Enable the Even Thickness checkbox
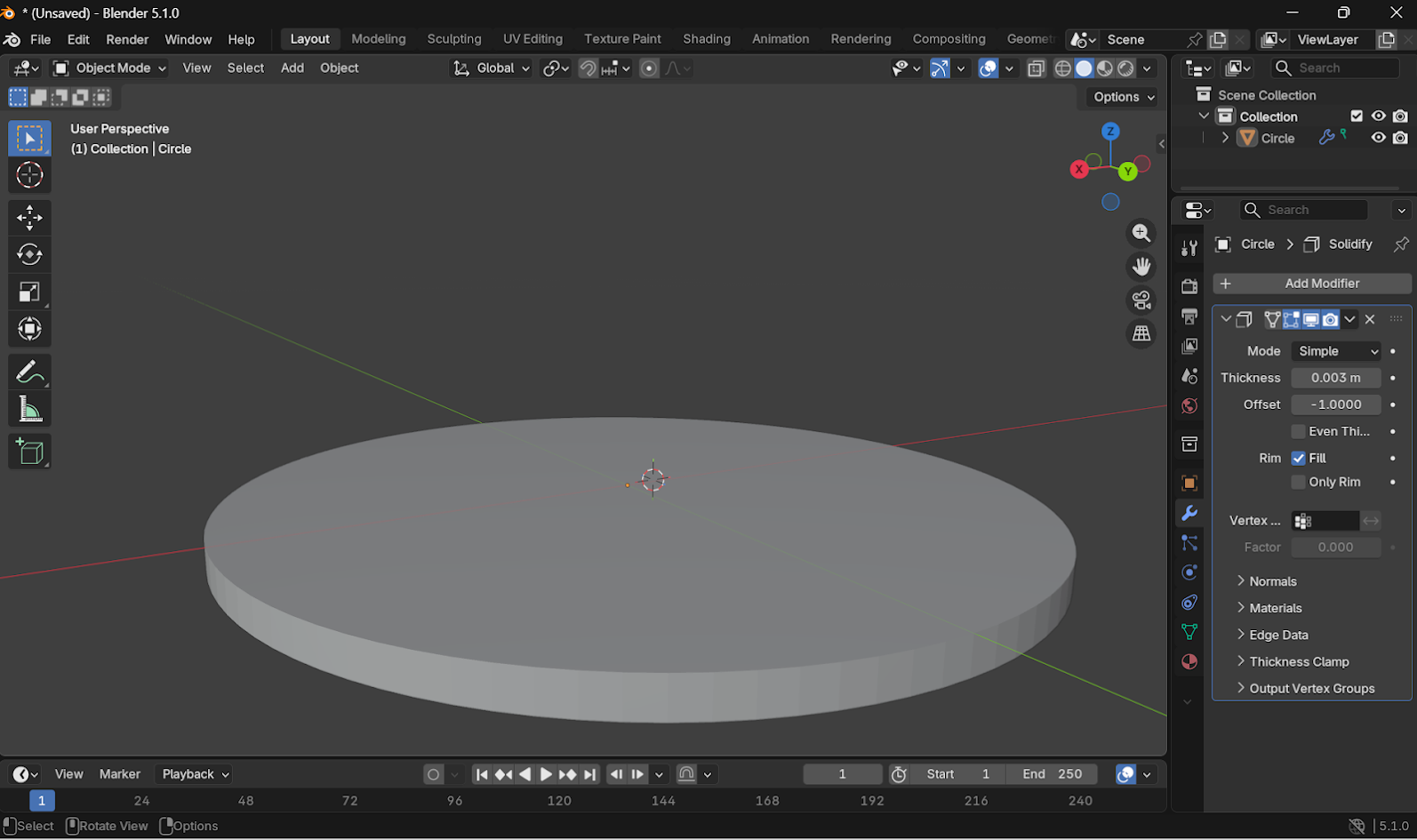Image resolution: width=1417 pixels, height=840 pixels. [1299, 431]
